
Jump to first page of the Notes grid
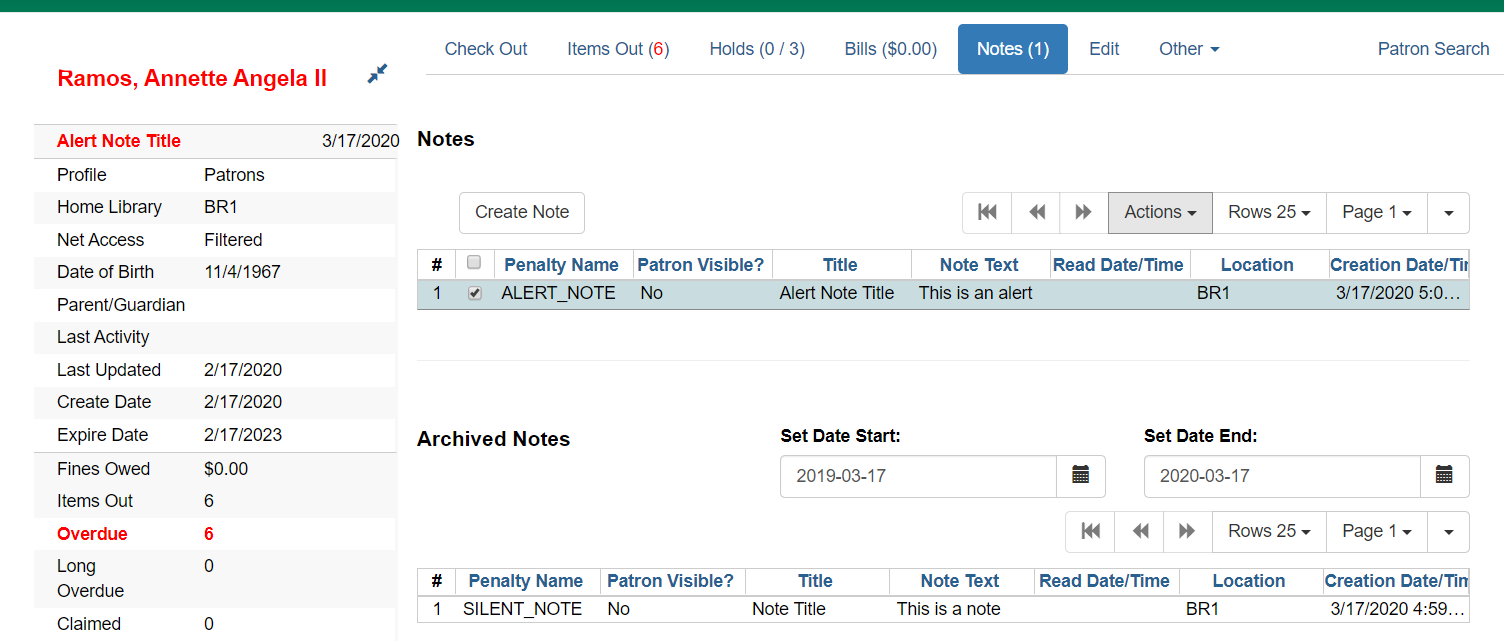[987, 212]
